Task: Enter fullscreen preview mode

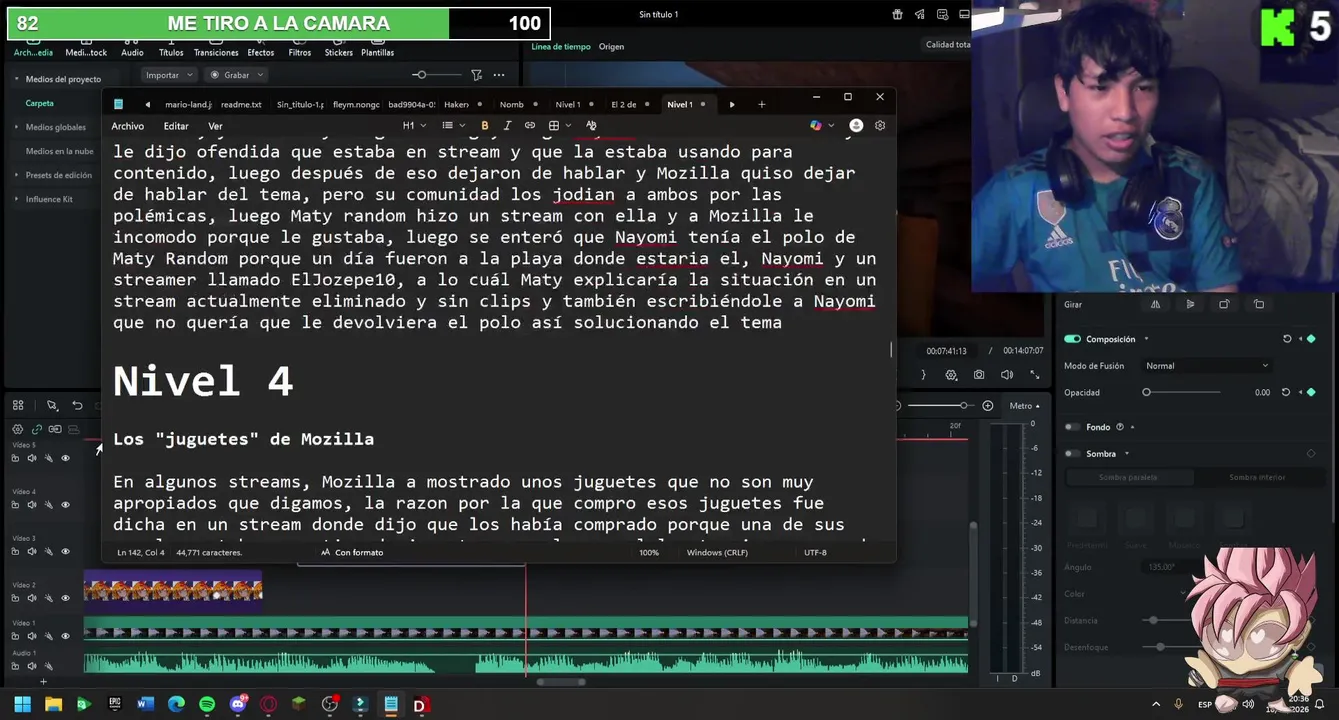Action: coord(1035,375)
